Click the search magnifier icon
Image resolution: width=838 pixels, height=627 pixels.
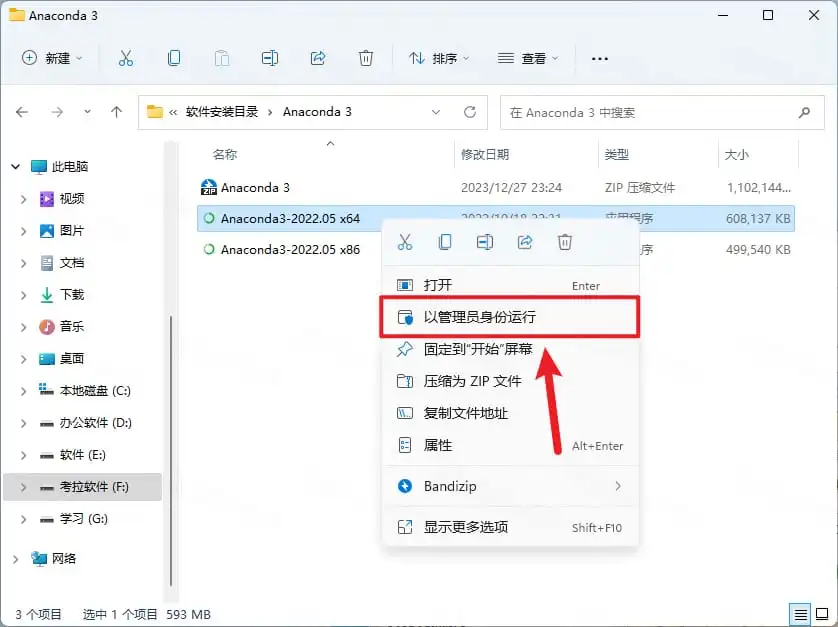point(804,112)
